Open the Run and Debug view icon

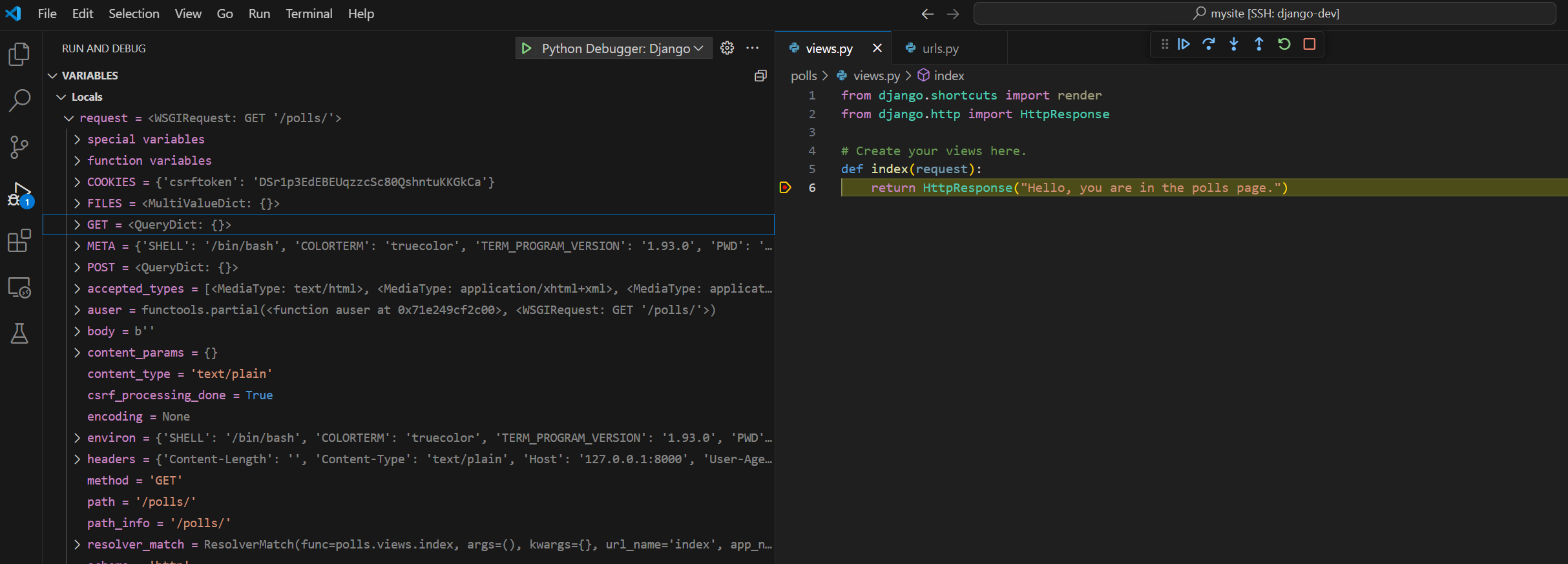coord(19,194)
